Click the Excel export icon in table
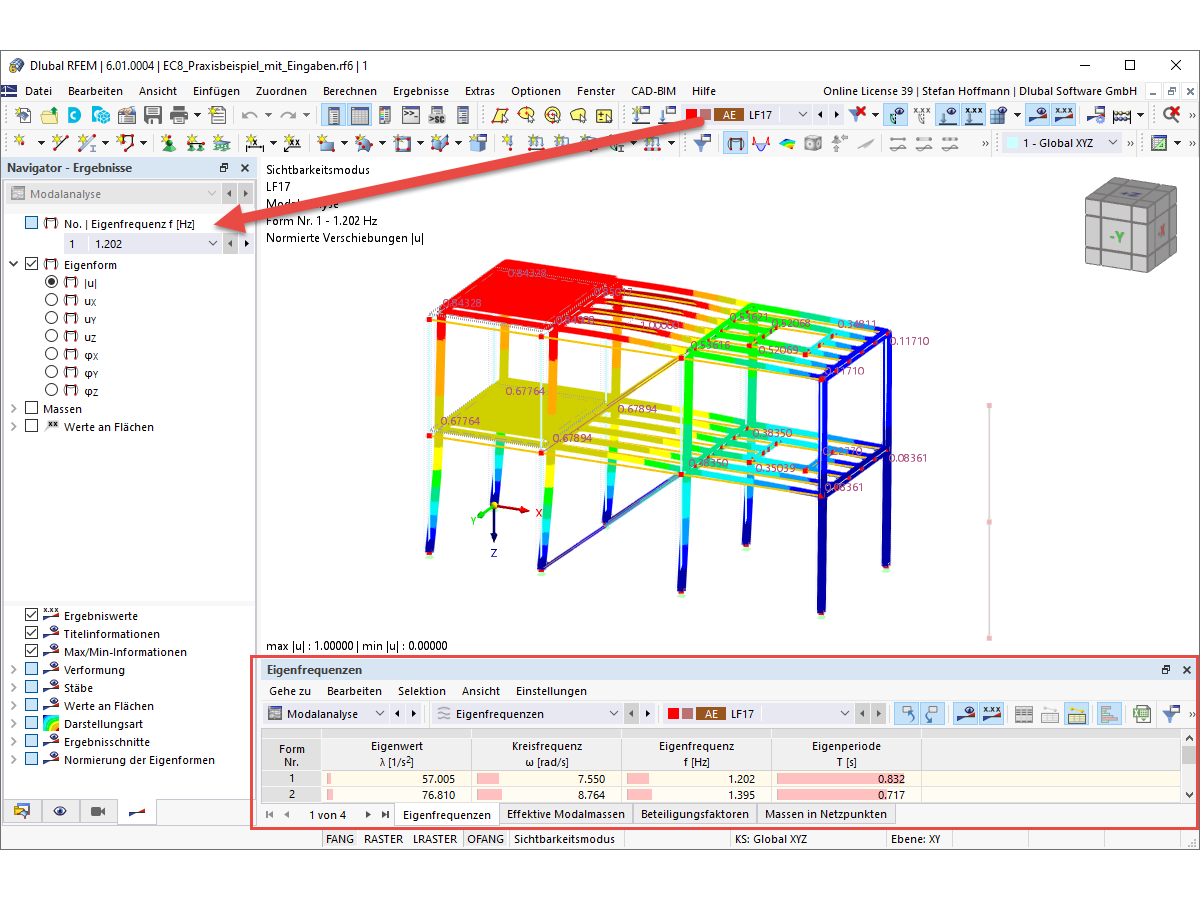1200x900 pixels. pyautogui.click(x=1141, y=714)
